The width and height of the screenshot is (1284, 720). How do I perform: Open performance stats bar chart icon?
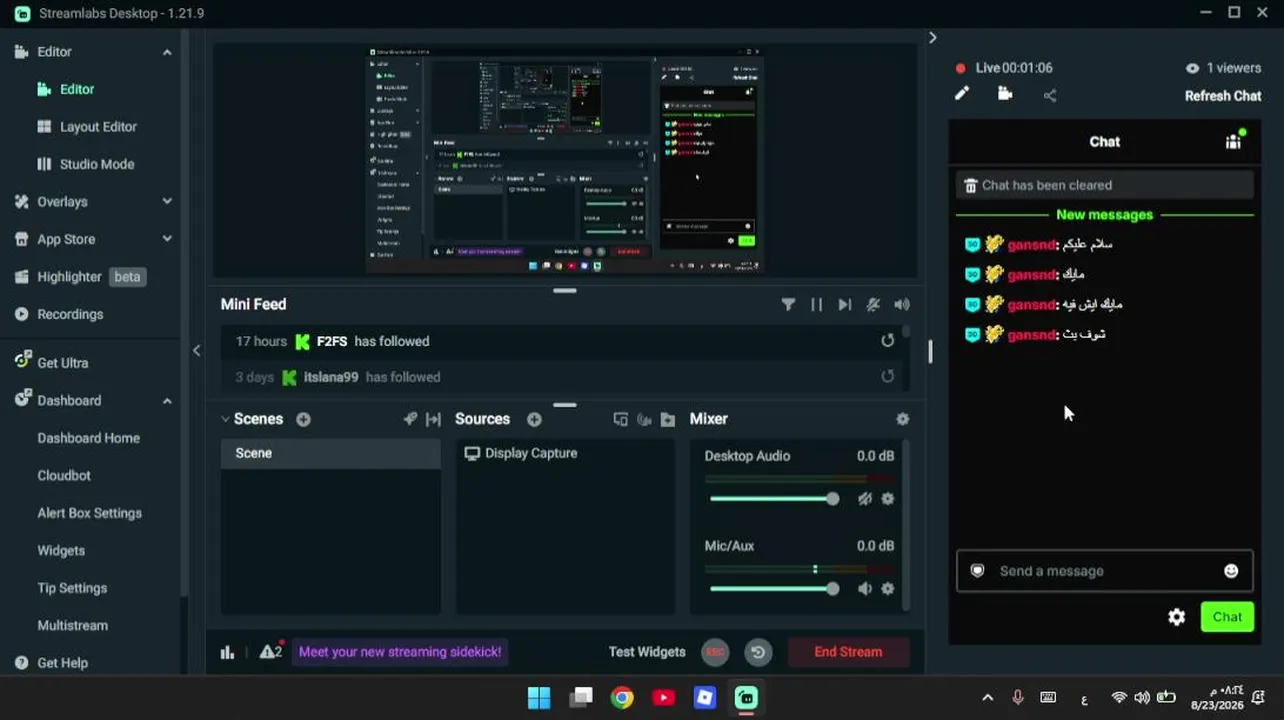[227, 653]
